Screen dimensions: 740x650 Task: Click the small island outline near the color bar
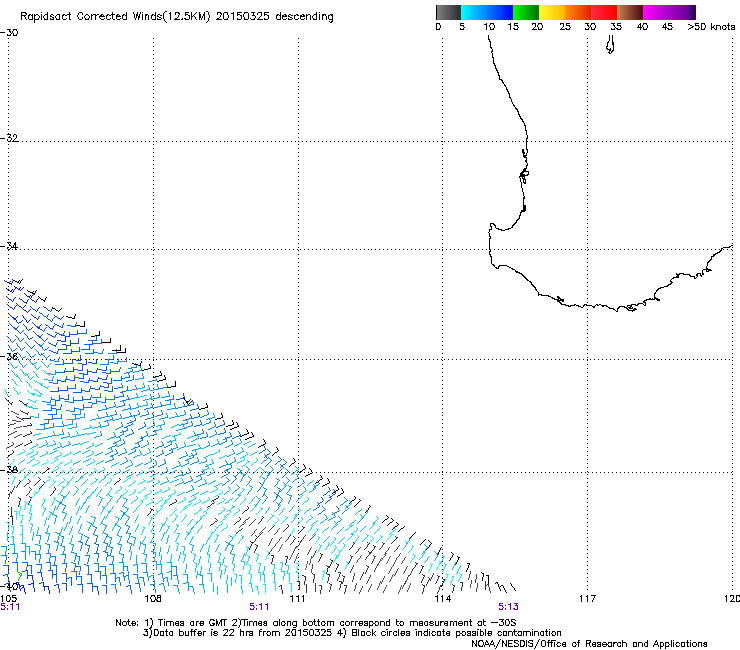(610, 45)
